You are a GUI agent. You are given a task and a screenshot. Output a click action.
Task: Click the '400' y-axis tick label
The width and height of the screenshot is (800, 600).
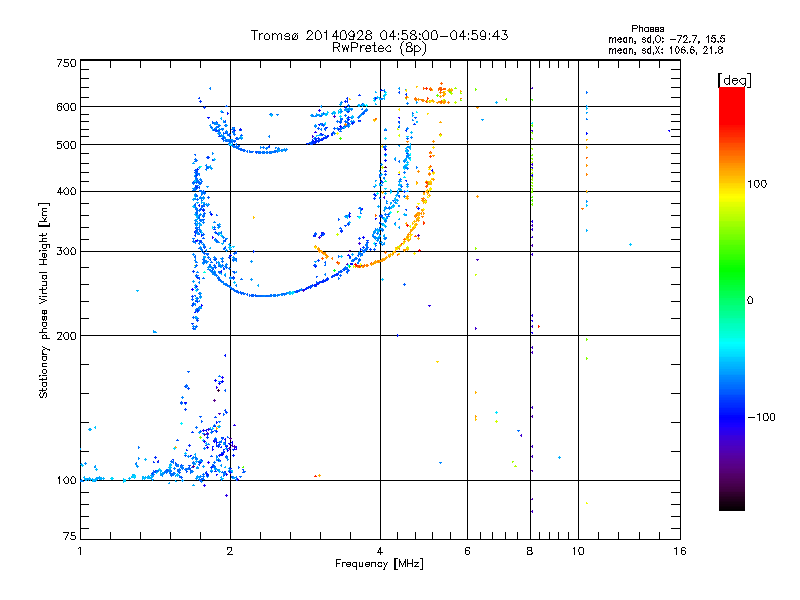point(66,191)
